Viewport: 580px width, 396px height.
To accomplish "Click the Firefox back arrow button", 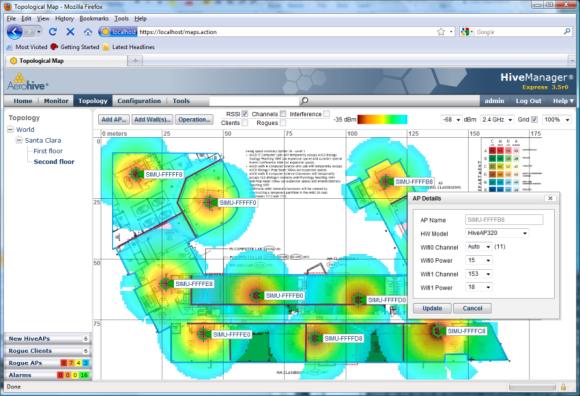I will 15,32.
